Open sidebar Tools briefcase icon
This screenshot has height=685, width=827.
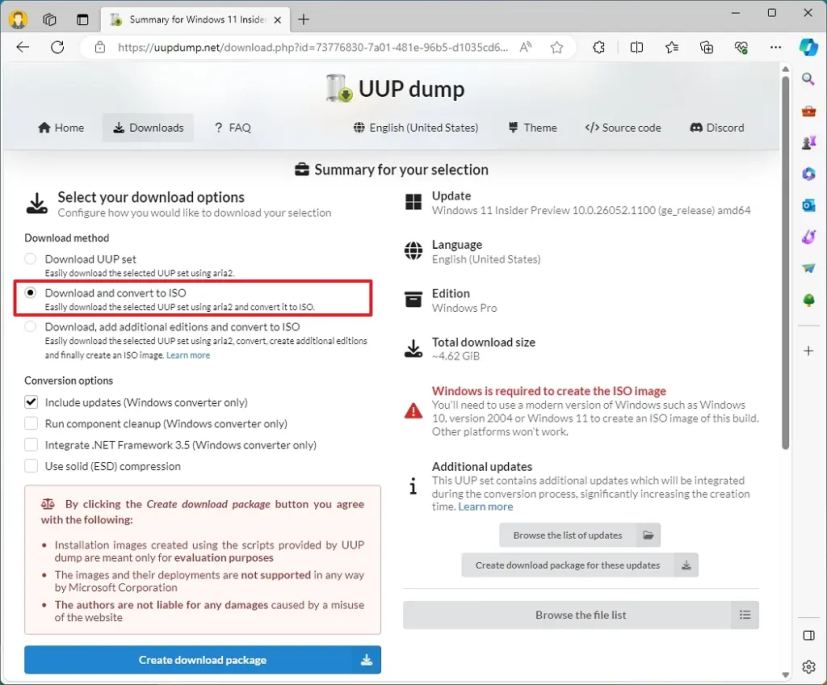[809, 111]
